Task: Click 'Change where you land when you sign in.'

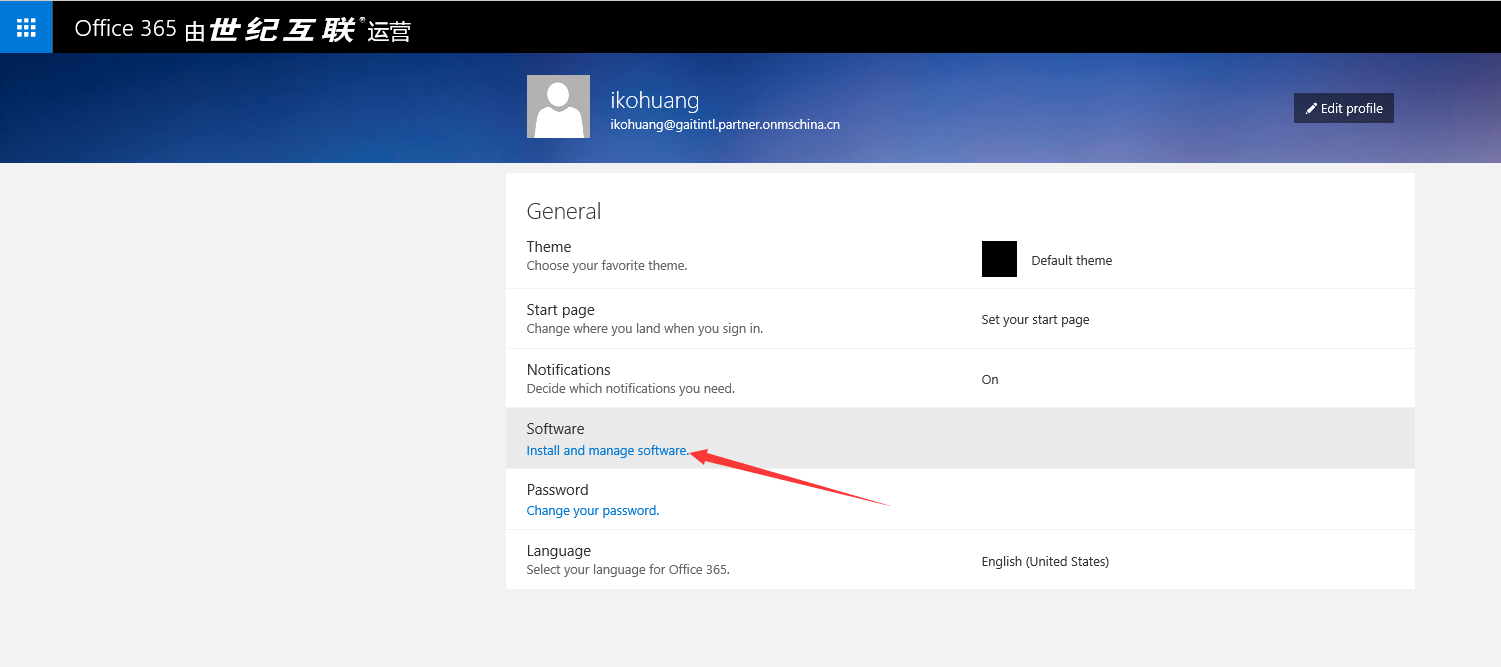Action: (645, 329)
